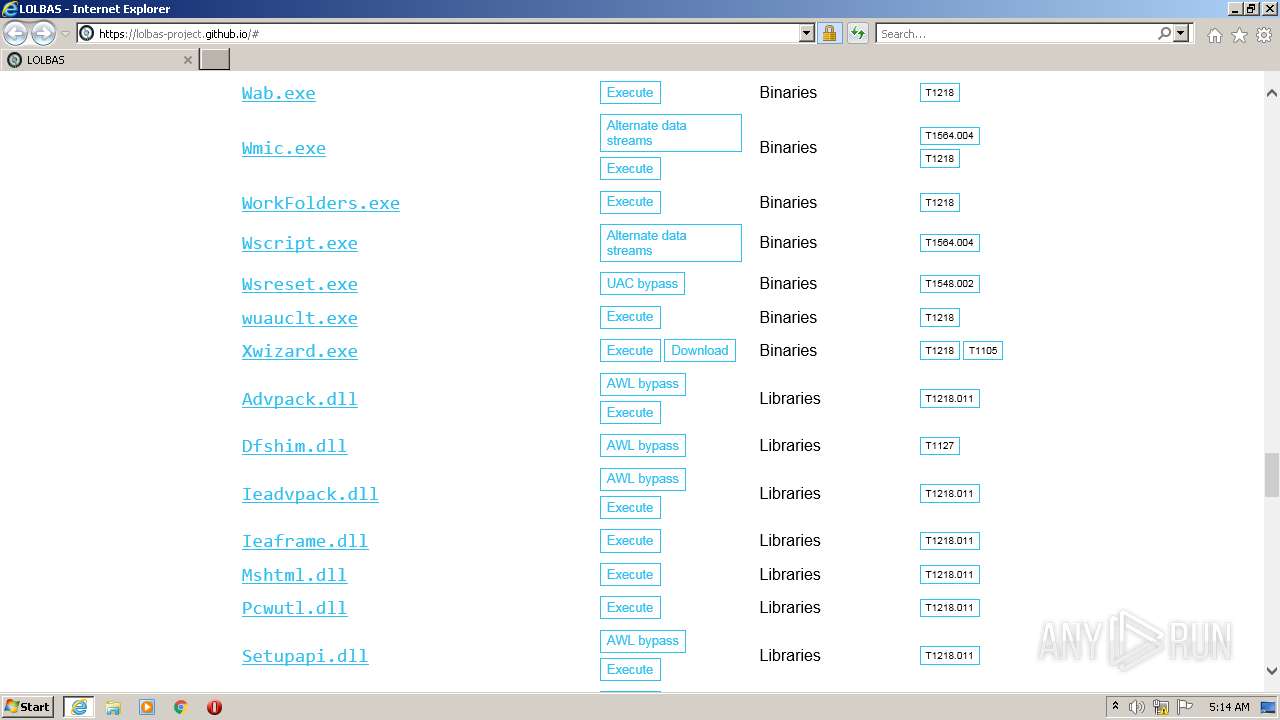Click the Download tag for Xwizard.exe
Screen dimensions: 1280x720
point(700,350)
